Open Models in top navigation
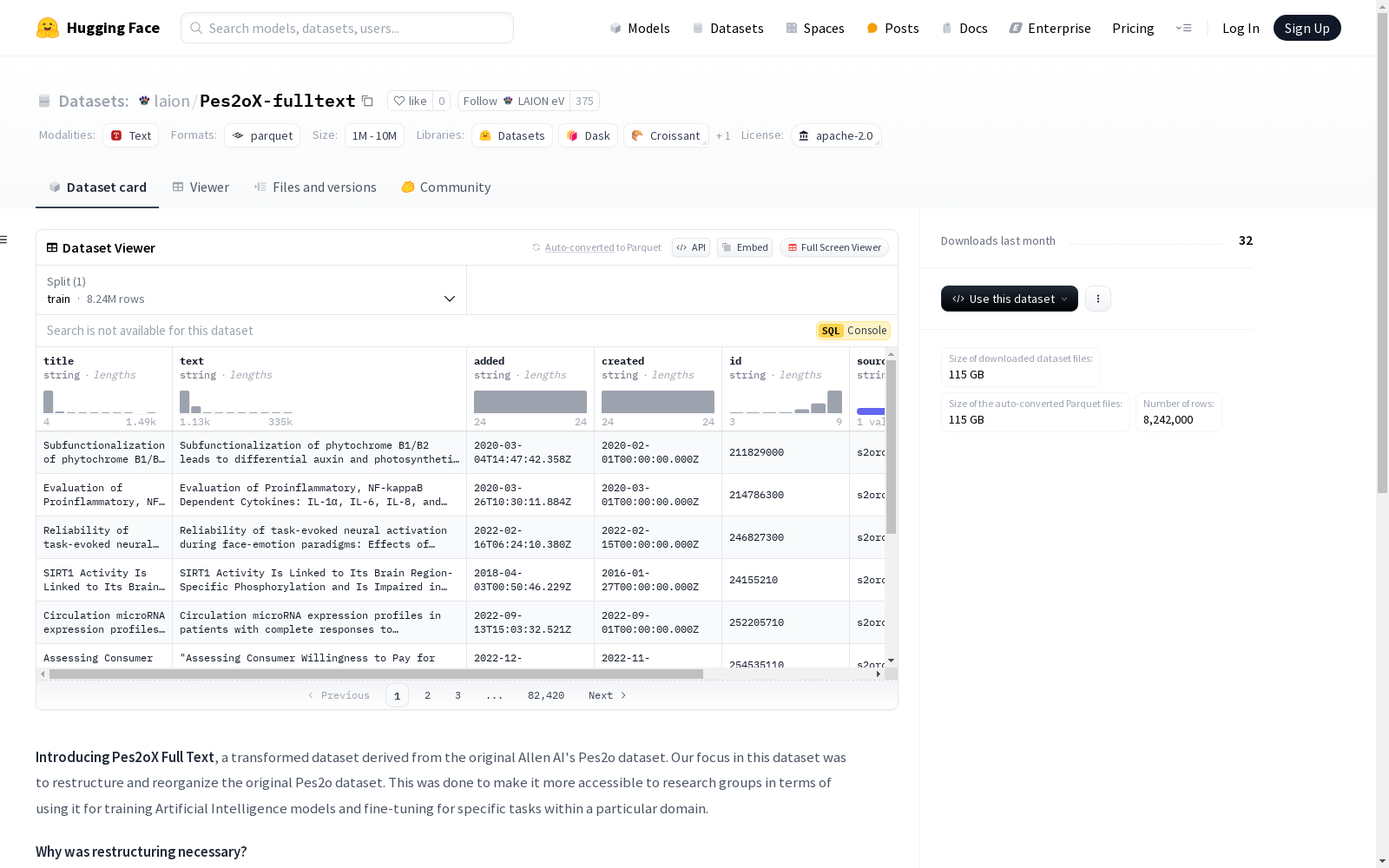This screenshot has height=868, width=1389. coord(640,28)
